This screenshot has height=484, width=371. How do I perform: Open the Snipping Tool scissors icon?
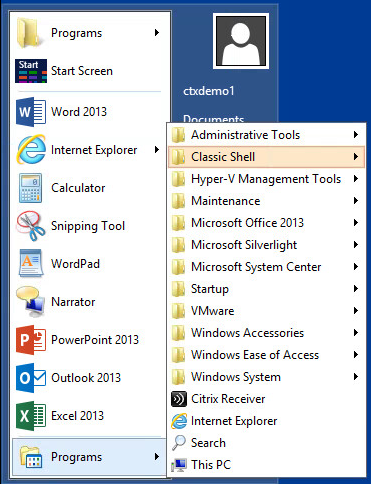31,226
